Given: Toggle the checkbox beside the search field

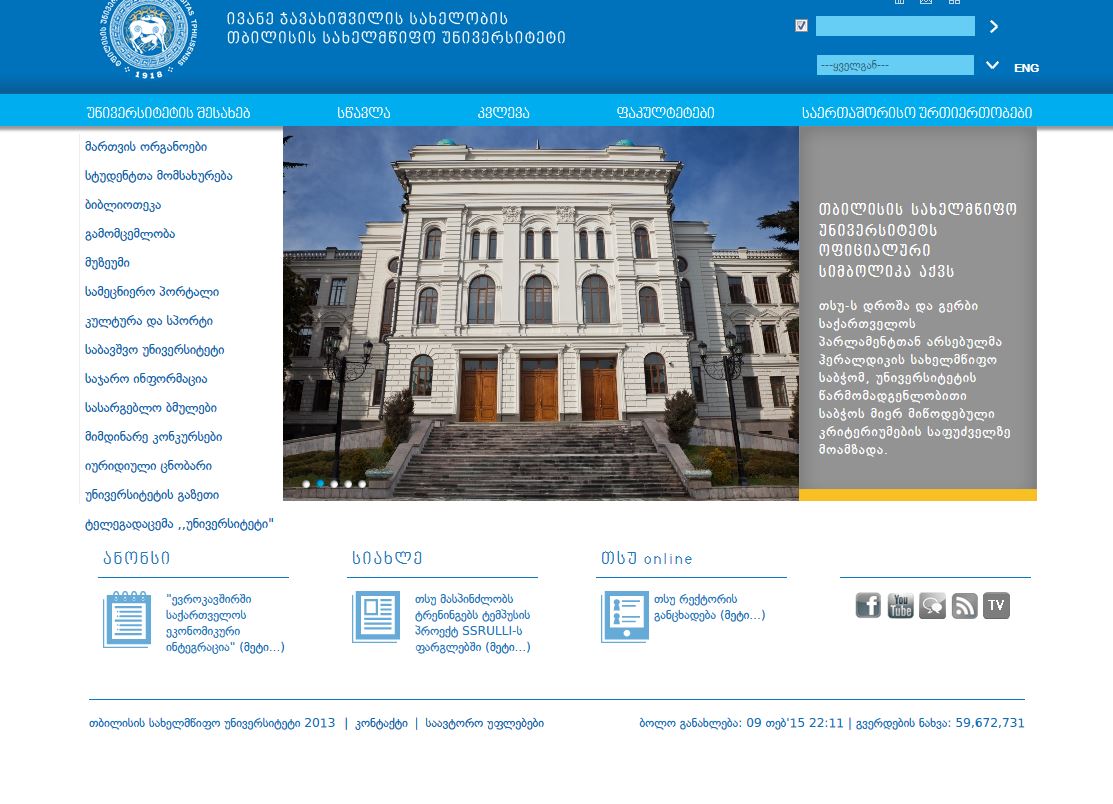Looking at the screenshot, I should [801, 26].
